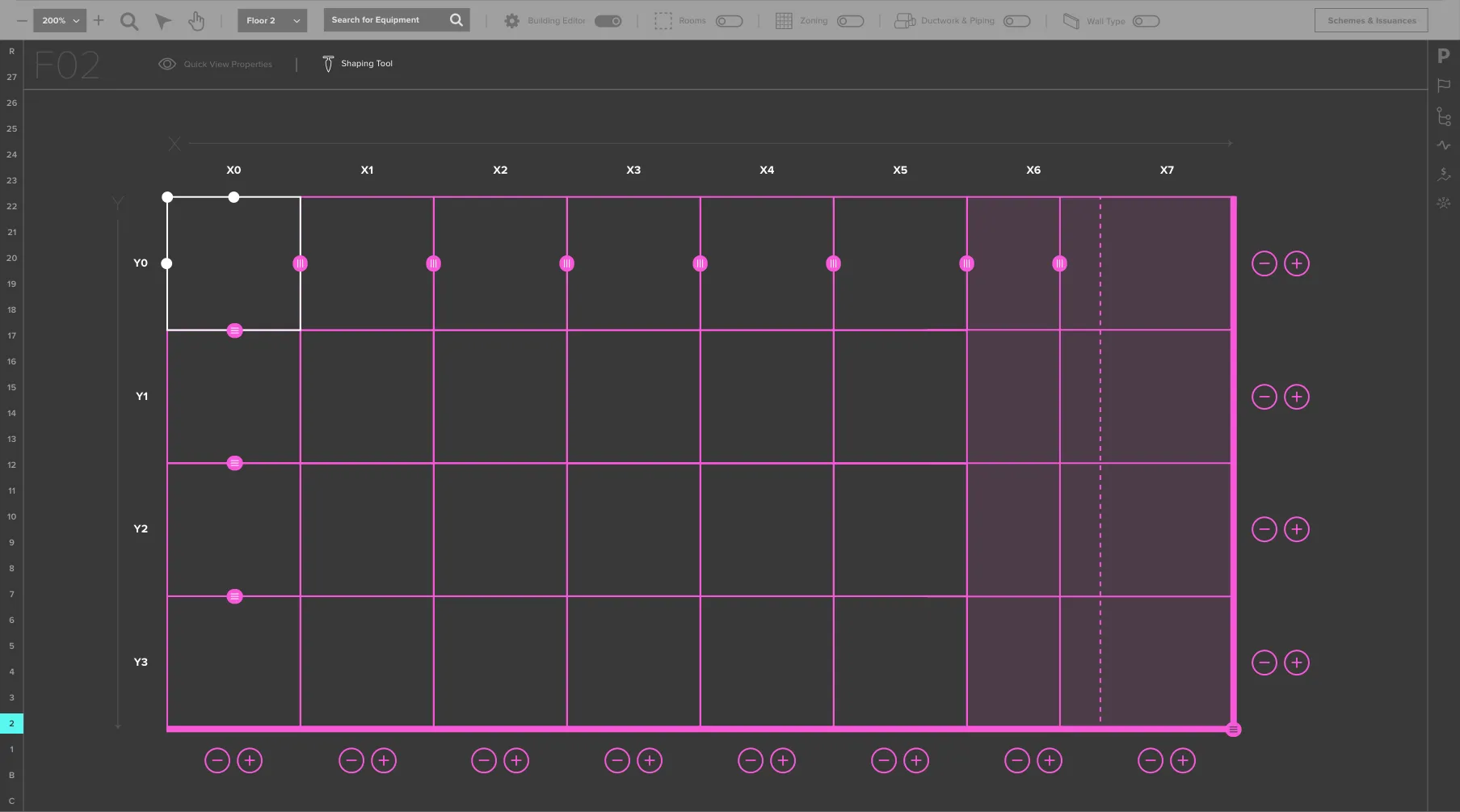The height and width of the screenshot is (812, 1460).
Task: Select level 27 in the floor ruler
Action: [11, 77]
